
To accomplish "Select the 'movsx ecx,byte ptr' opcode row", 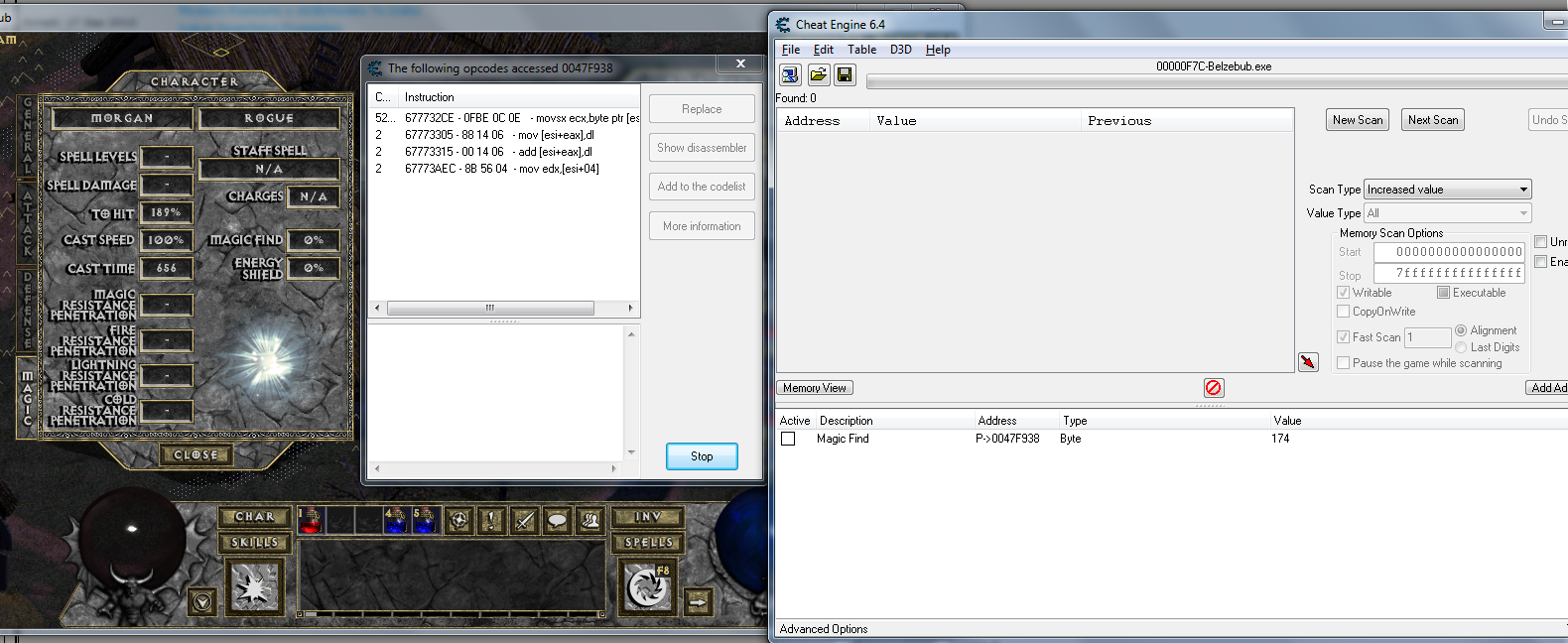I will pyautogui.click(x=504, y=118).
